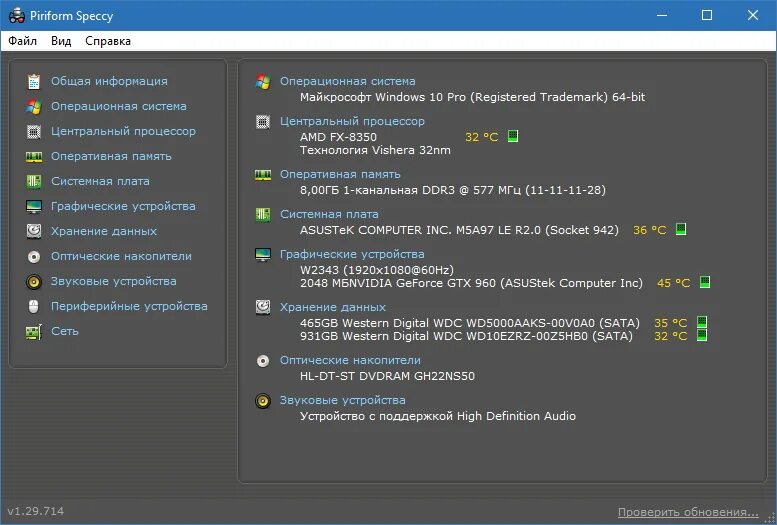
Task: Select Сеть in the sidebar
Action: point(64,331)
